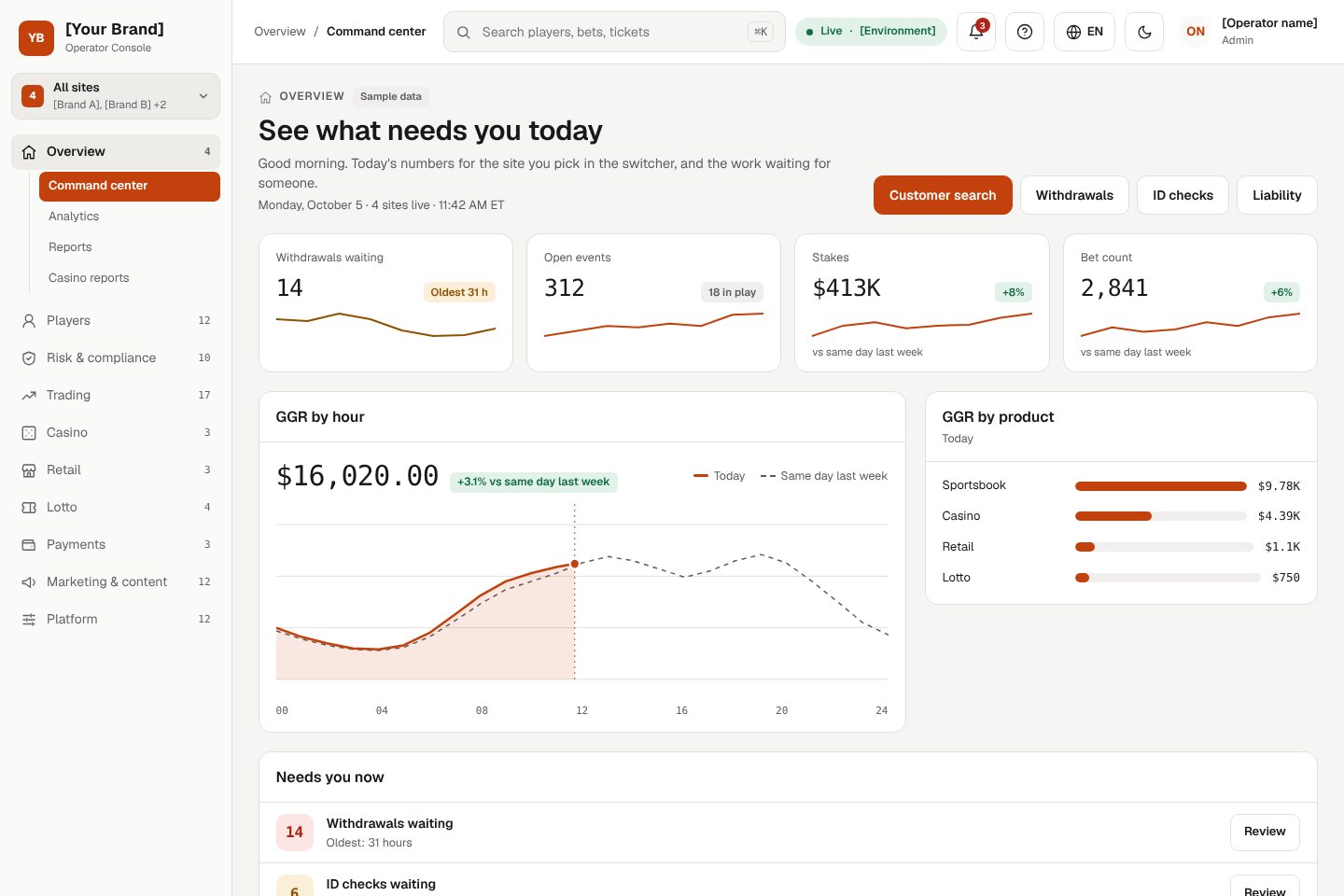Viewport: 1344px width, 896px height.
Task: Click the Withdrawals waiting stat card
Action: pos(385,303)
